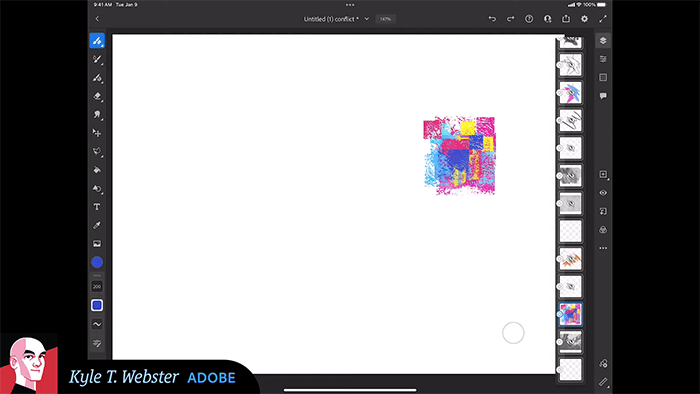
Task: Open the share export menu
Action: pyautogui.click(x=566, y=19)
